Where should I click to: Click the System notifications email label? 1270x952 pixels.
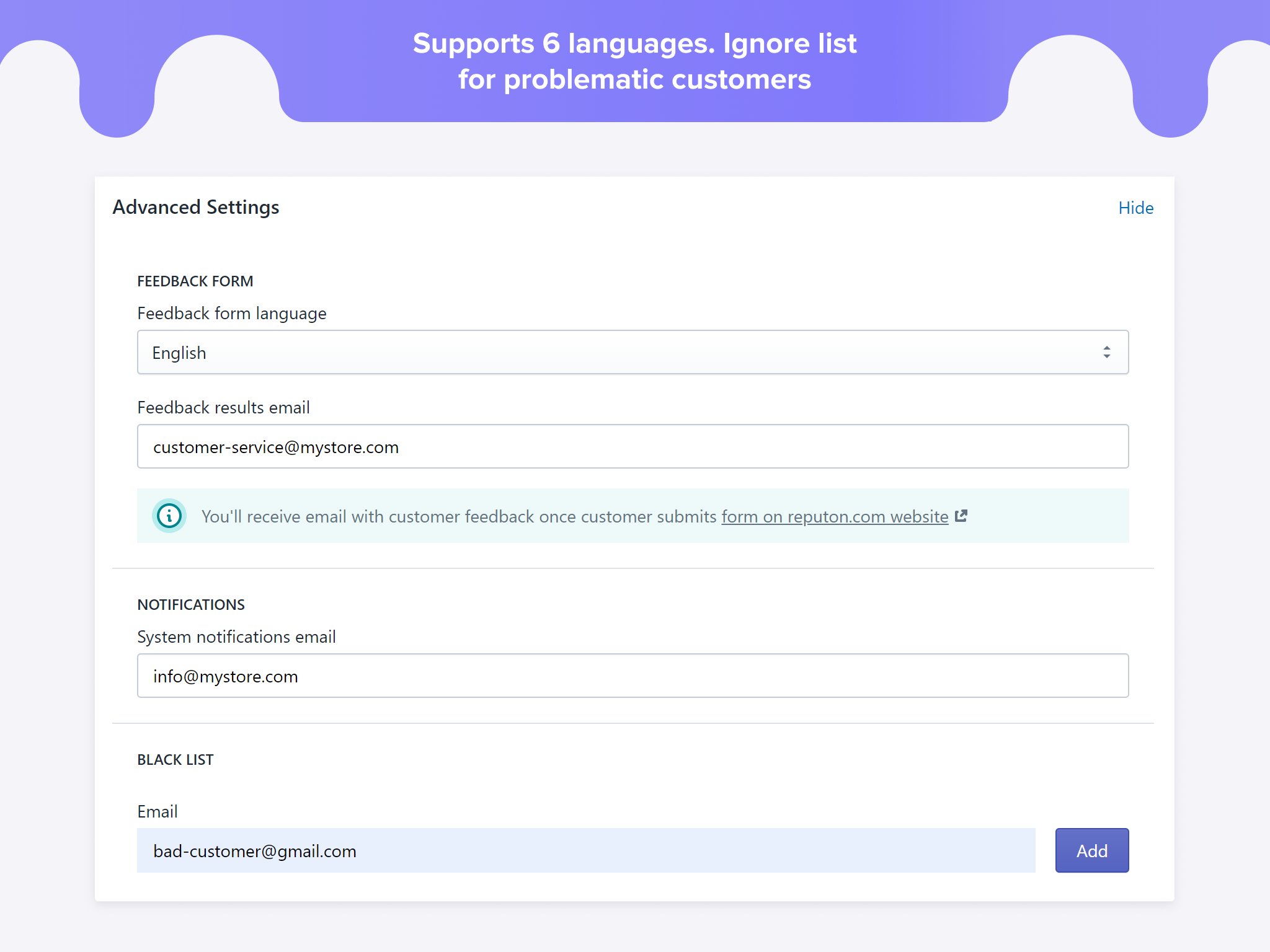point(236,637)
